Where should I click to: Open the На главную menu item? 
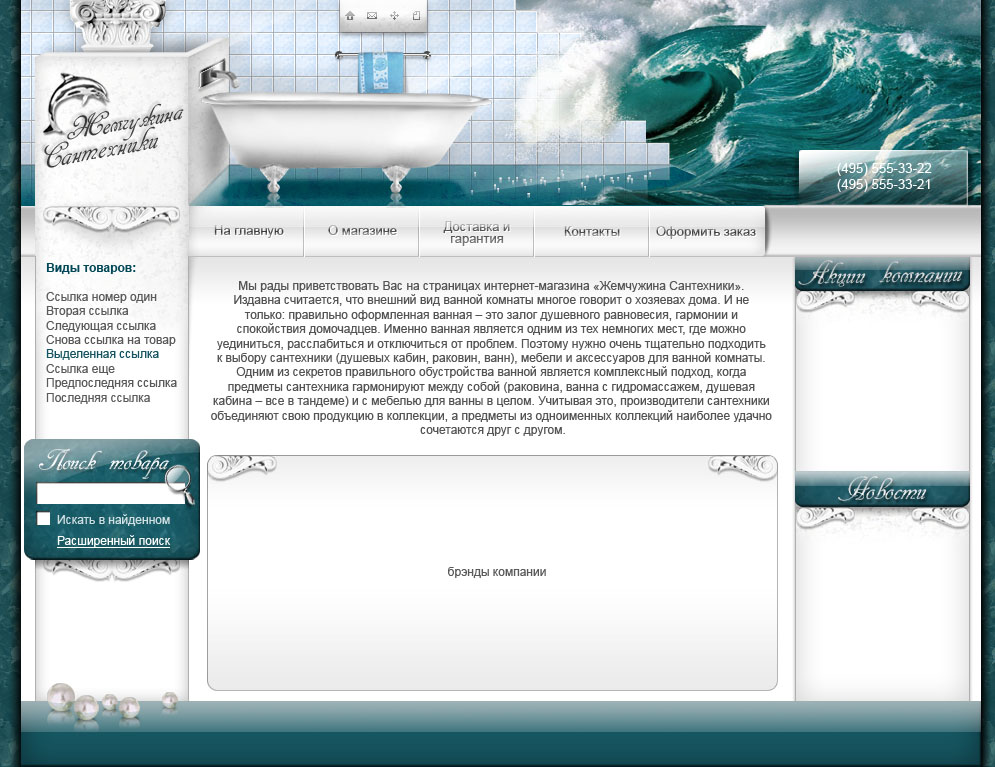248,231
